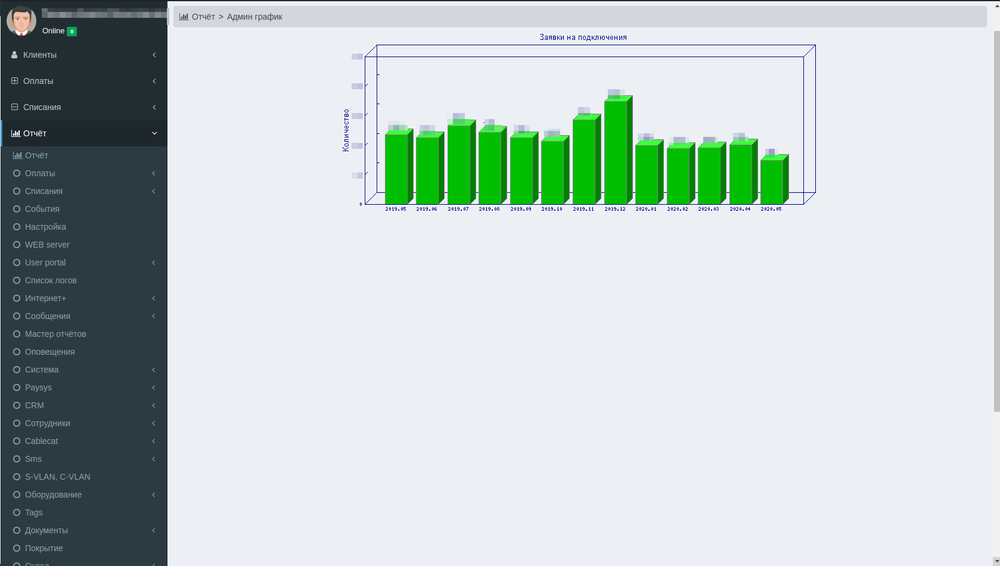Click the Клиенты person icon
The width and height of the screenshot is (1000, 566).
[14, 55]
